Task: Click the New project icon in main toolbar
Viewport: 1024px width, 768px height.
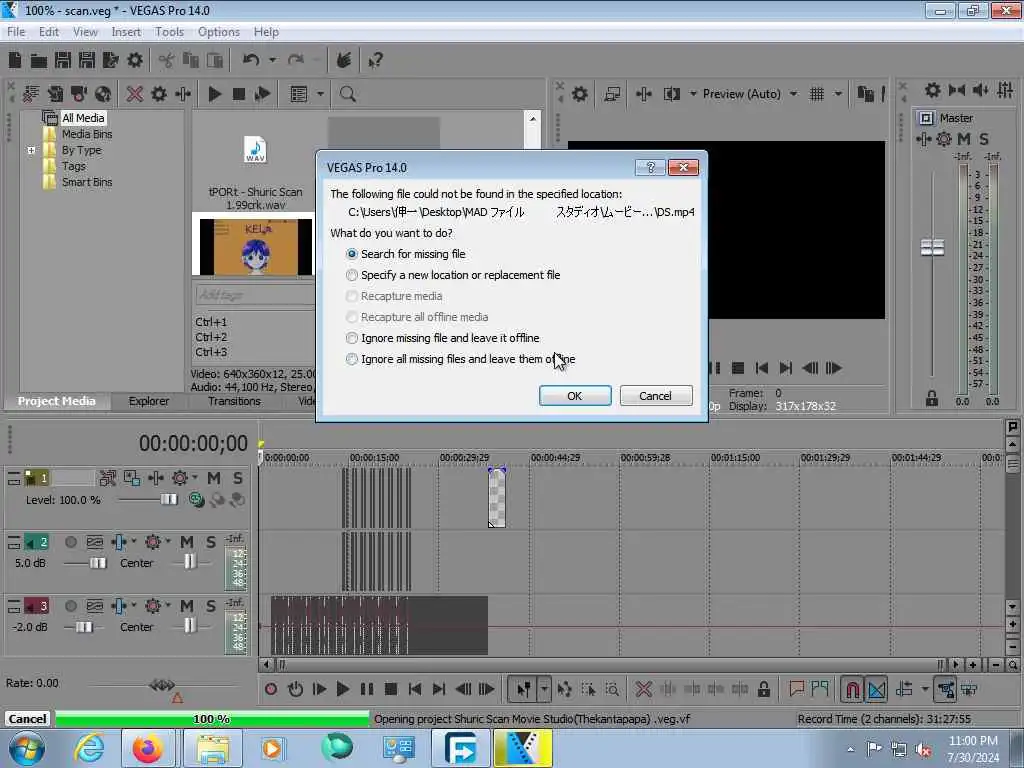Action: (15, 61)
